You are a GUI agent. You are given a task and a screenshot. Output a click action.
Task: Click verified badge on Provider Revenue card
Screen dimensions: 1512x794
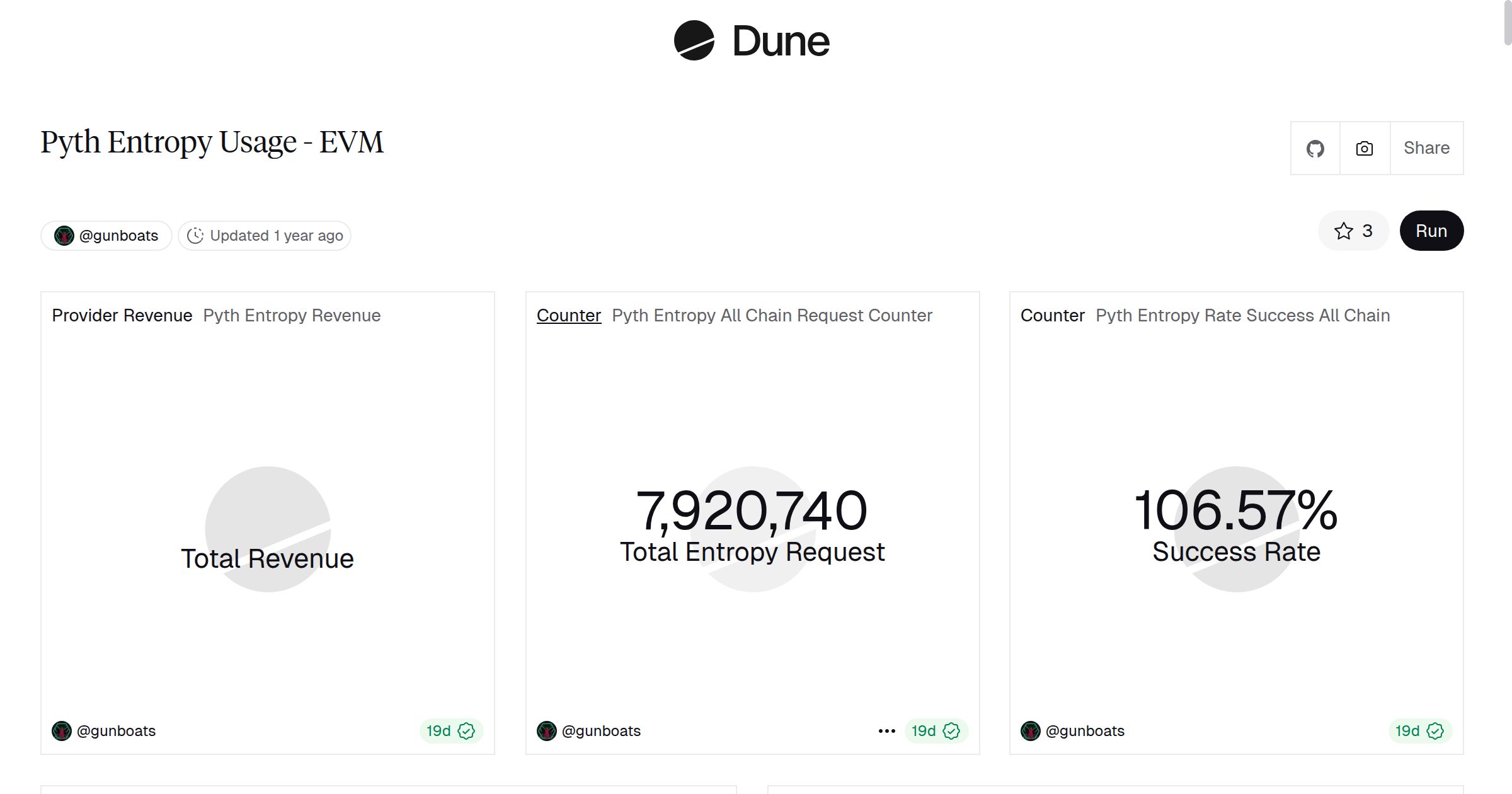click(466, 731)
